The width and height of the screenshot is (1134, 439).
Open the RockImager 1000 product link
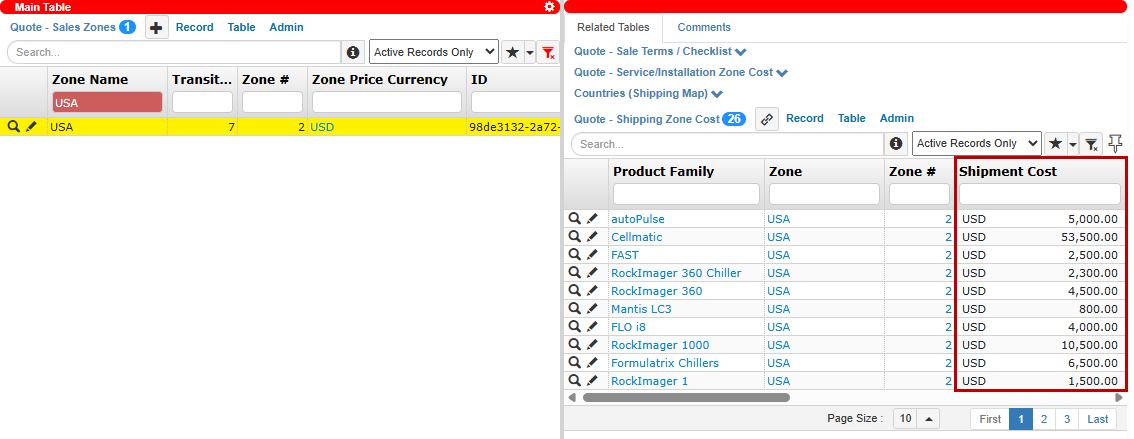tap(660, 345)
